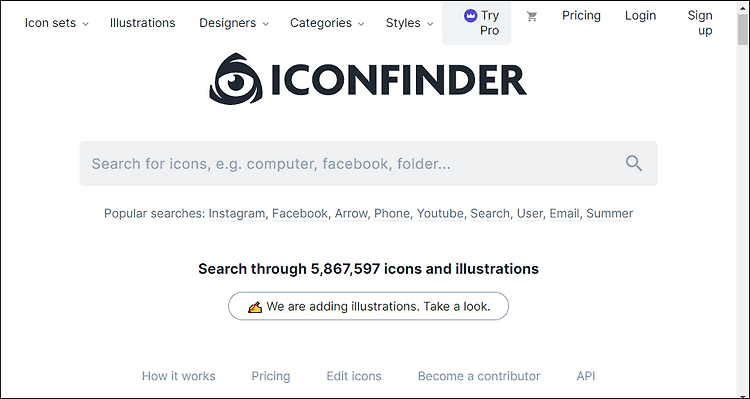Click the purple crown Pro icon
The width and height of the screenshot is (750, 399).
tap(470, 16)
